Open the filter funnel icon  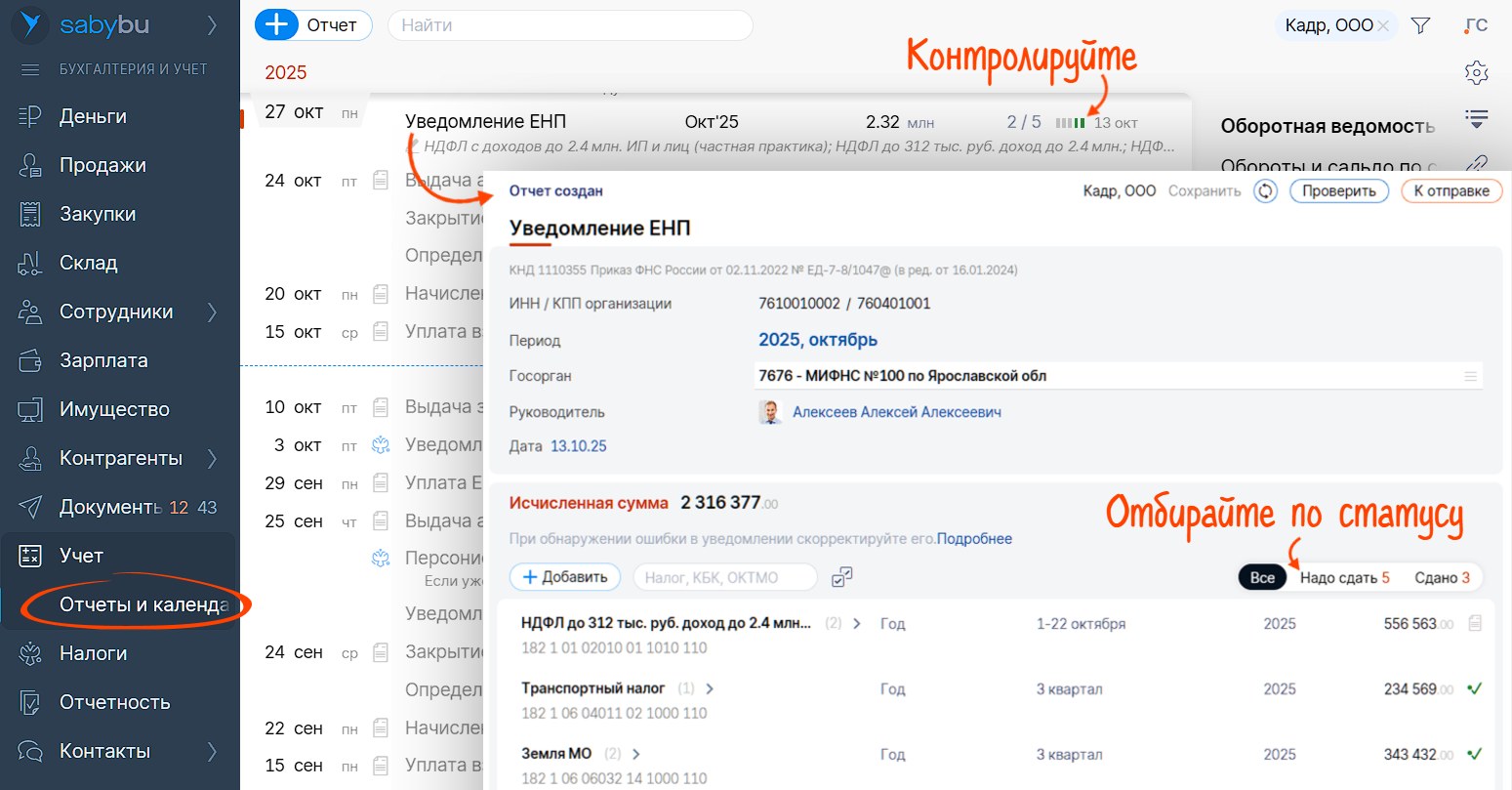point(1421,25)
